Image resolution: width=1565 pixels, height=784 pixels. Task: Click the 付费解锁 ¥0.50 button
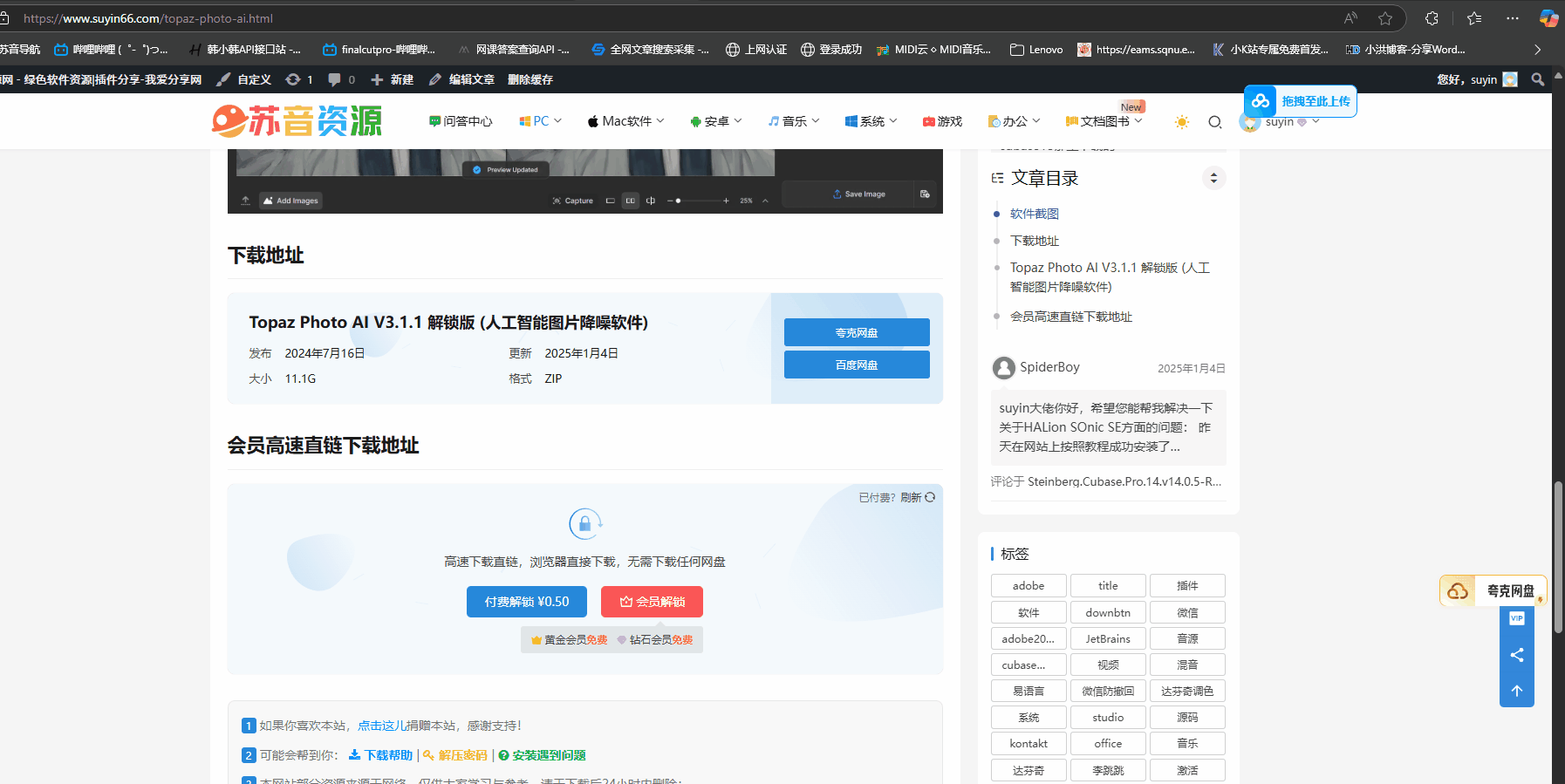click(x=527, y=602)
